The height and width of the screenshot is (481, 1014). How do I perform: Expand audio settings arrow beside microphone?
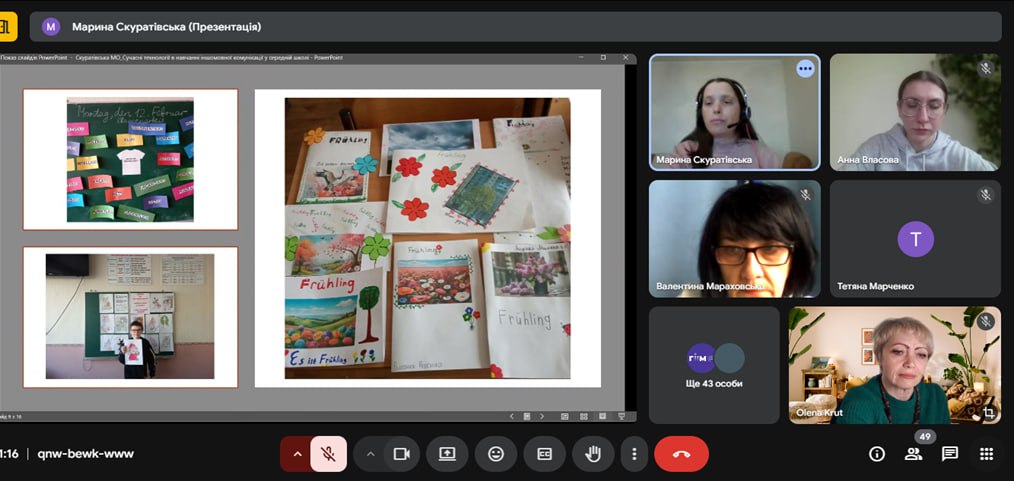[296, 454]
